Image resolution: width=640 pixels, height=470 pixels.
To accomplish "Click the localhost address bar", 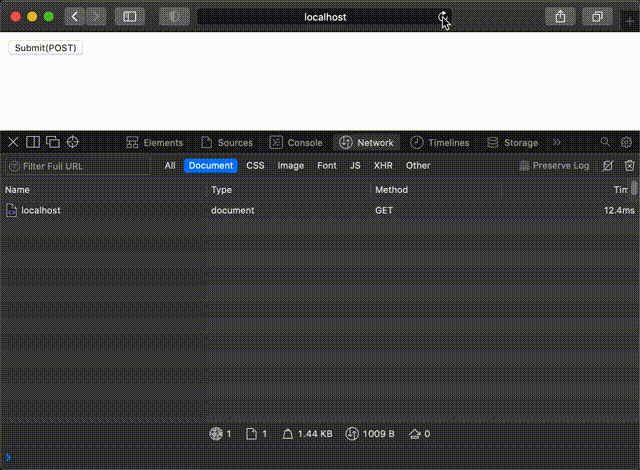I will point(325,17).
